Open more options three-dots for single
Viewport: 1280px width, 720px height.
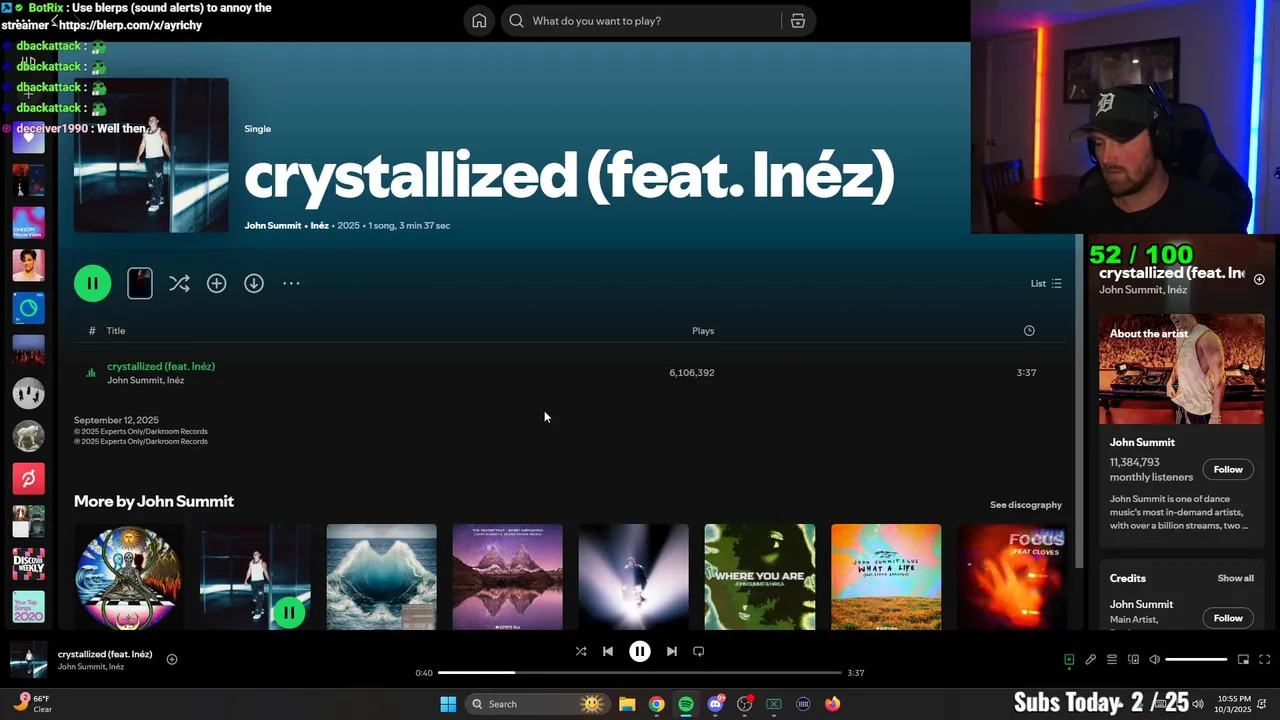click(291, 283)
